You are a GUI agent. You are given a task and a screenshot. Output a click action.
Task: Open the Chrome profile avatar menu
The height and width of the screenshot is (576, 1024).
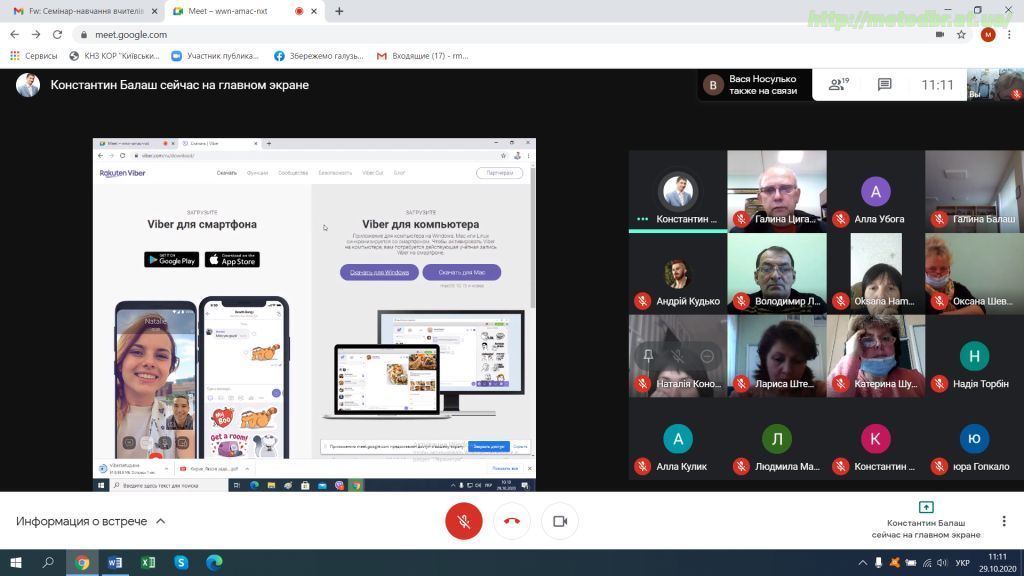987,35
